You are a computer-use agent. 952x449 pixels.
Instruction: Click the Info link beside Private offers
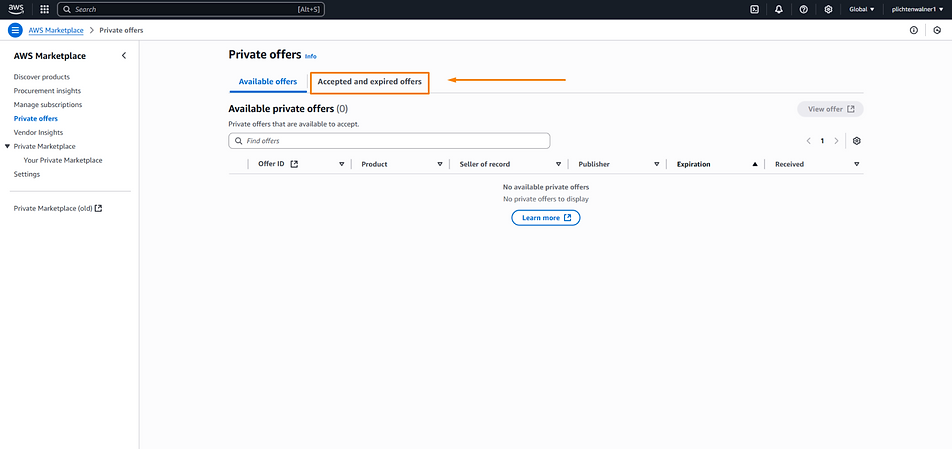pyautogui.click(x=311, y=56)
